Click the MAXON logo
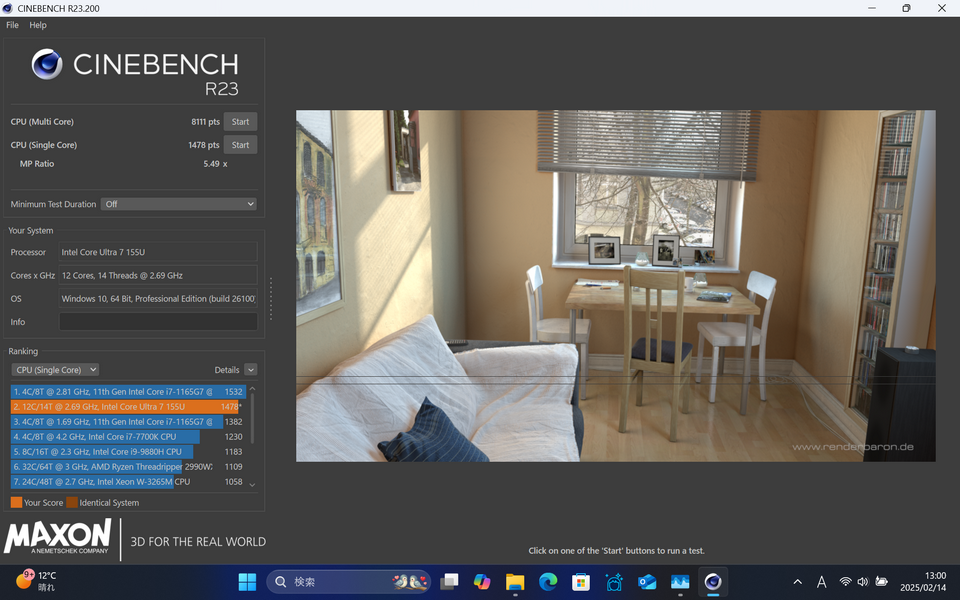Image resolution: width=960 pixels, height=600 pixels. (x=58, y=536)
